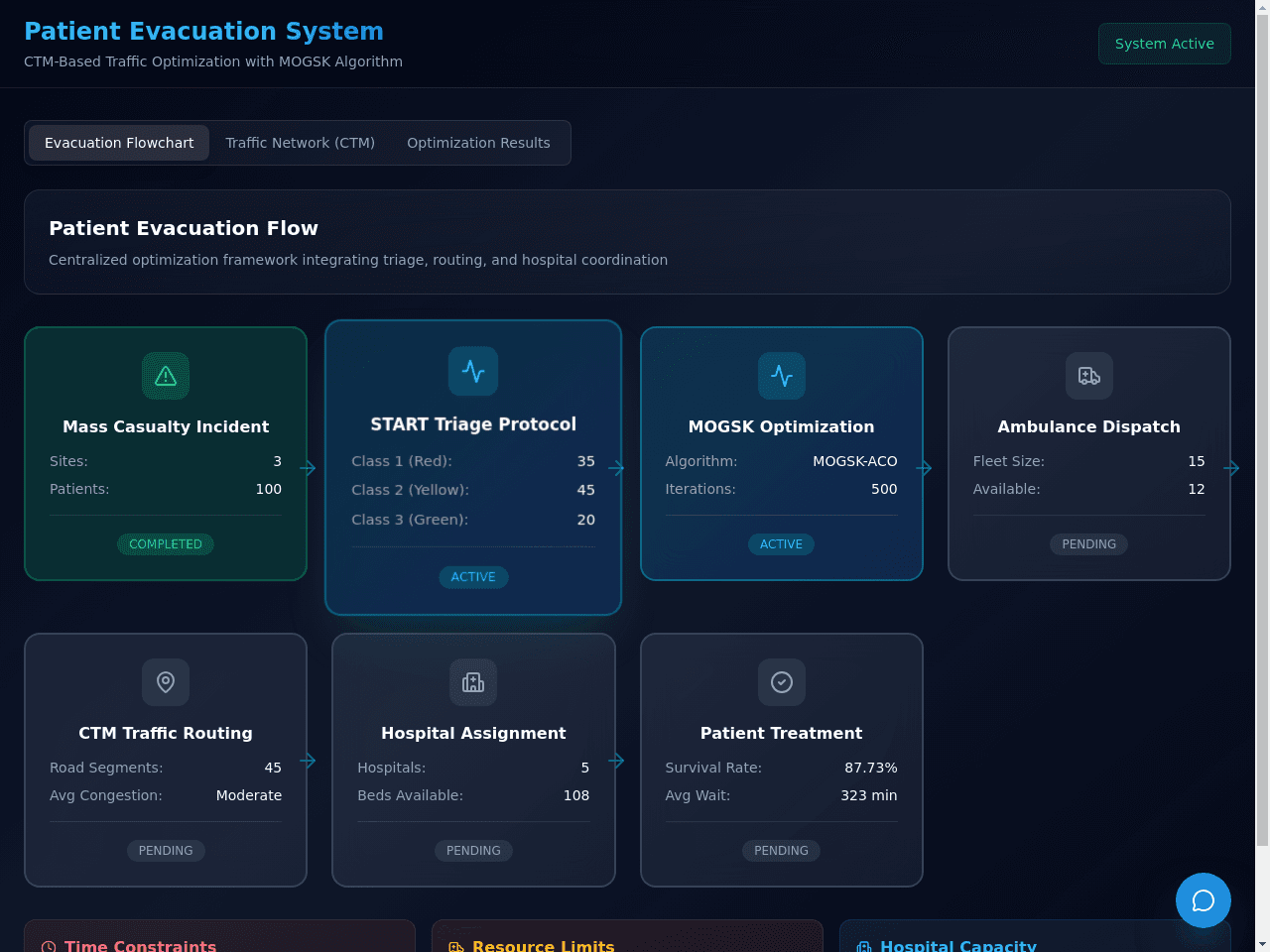Image resolution: width=1270 pixels, height=952 pixels.
Task: Click the PENDING badge on Ambulance Dispatch
Action: (x=1089, y=544)
